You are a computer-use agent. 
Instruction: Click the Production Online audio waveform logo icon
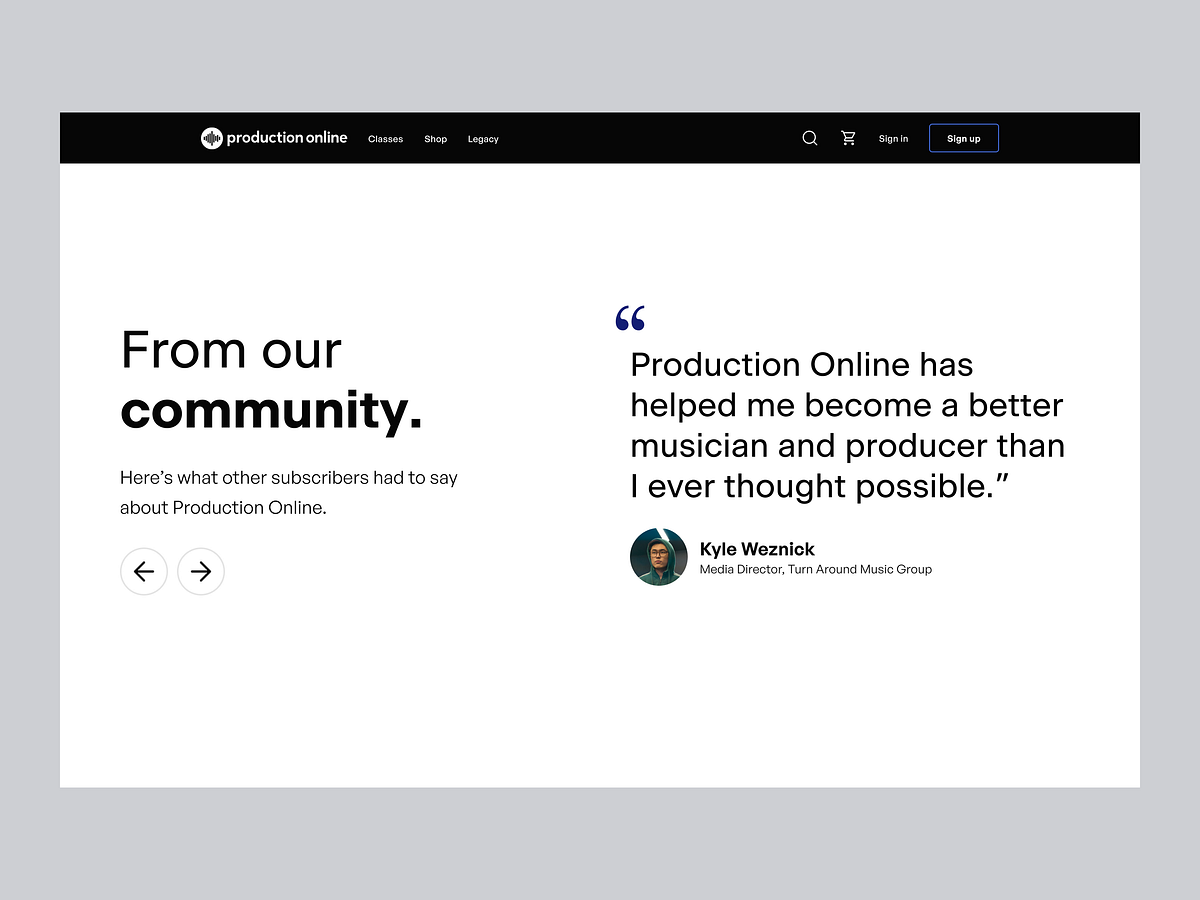click(x=211, y=138)
